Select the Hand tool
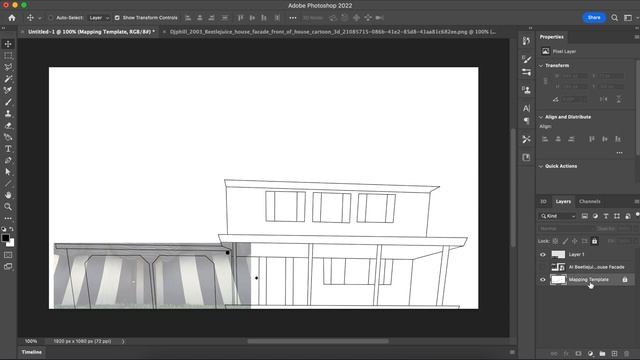Screen dimensions: 640x360 pyautogui.click(x=8, y=195)
